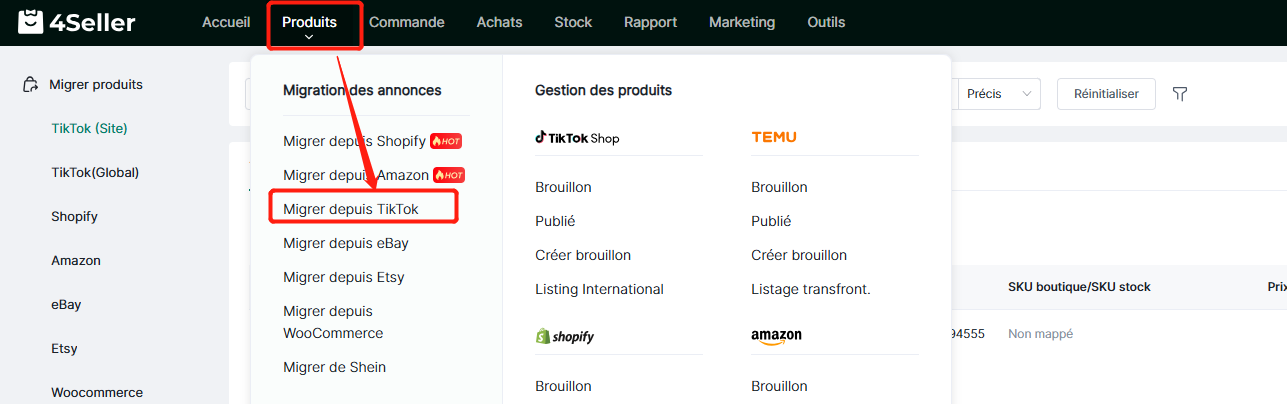Image resolution: width=1287 pixels, height=404 pixels.
Task: Open Listage transfront. under TEMU
Action: point(811,289)
